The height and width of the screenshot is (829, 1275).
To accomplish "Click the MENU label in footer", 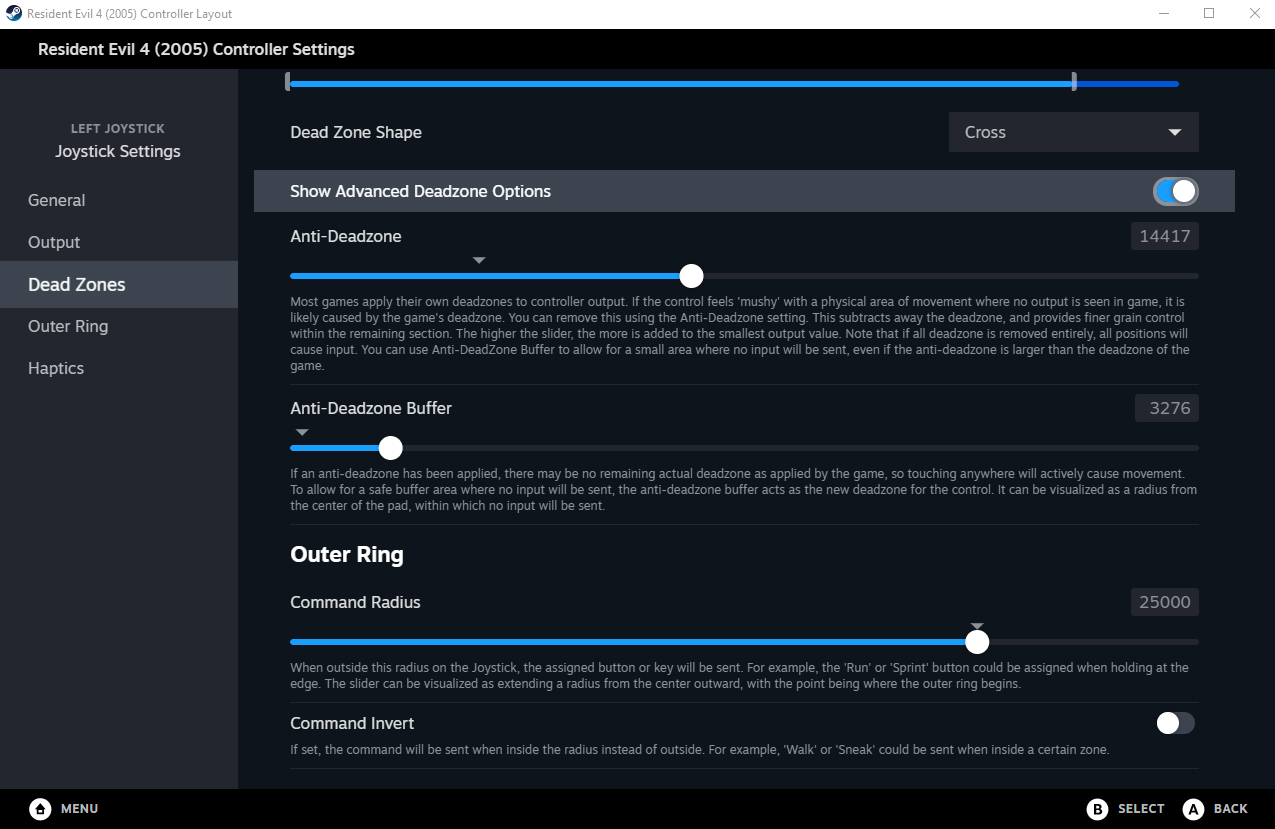I will 80,808.
